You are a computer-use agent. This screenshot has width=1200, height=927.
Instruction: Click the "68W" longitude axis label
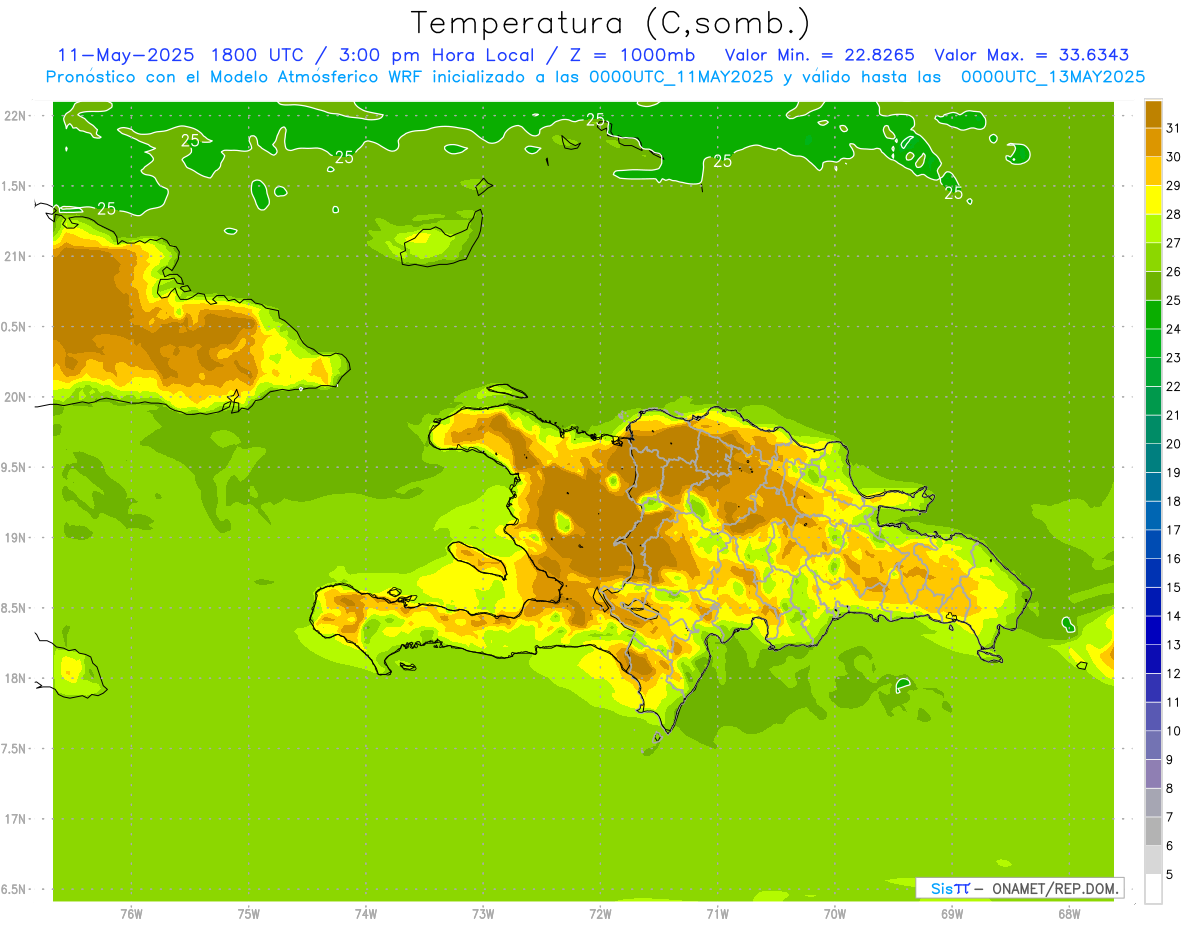[x=1069, y=914]
